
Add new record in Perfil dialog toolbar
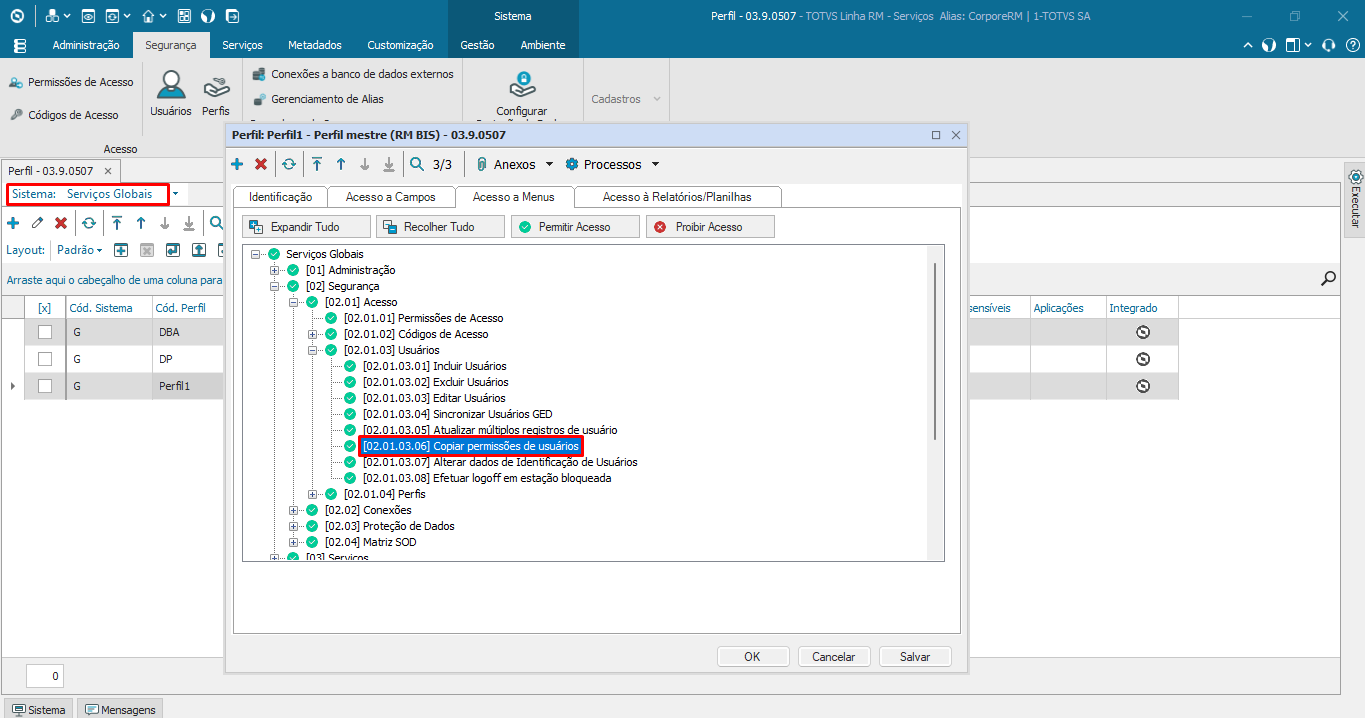click(x=237, y=164)
